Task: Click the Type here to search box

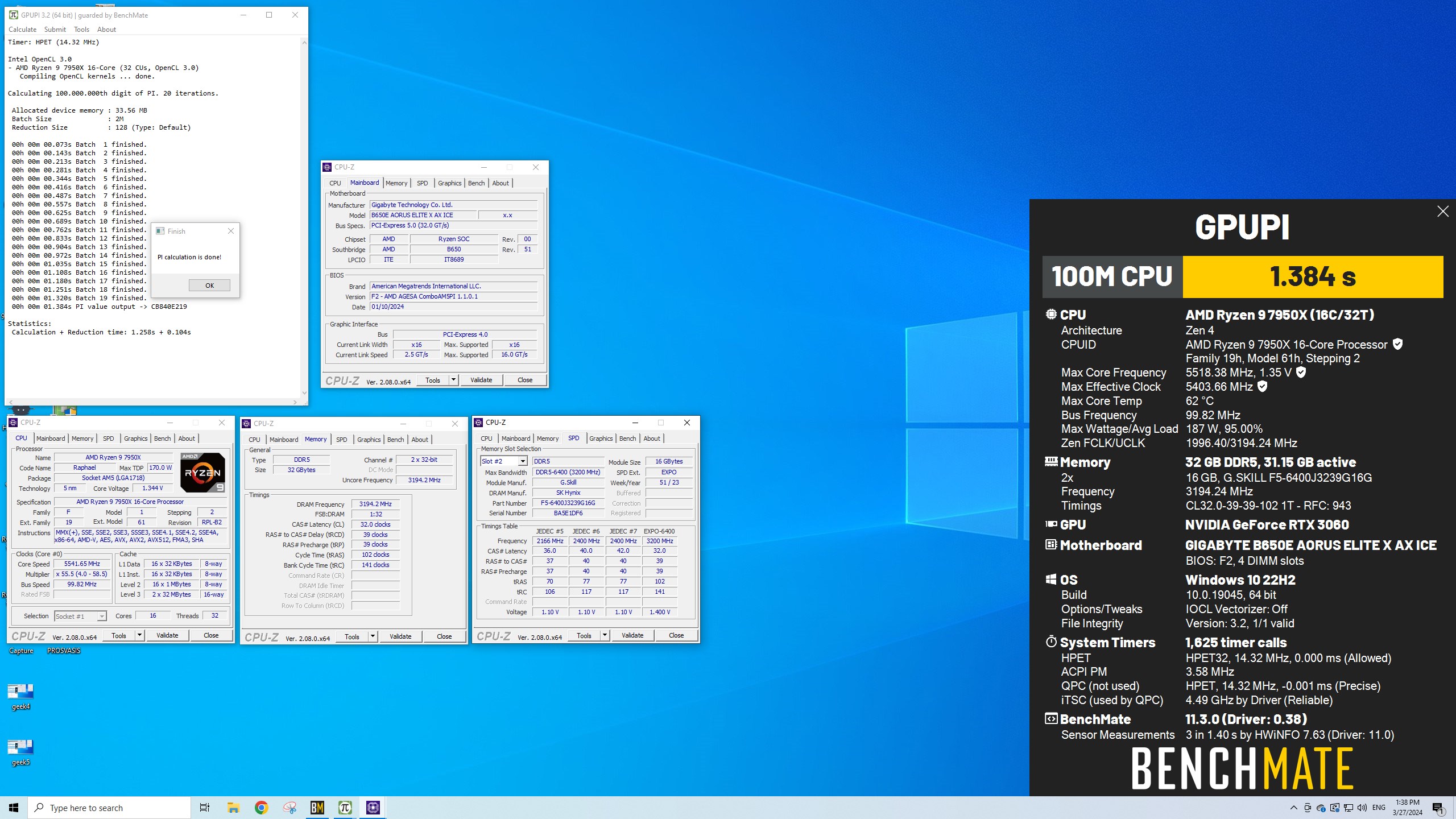Action: pyautogui.click(x=109, y=808)
